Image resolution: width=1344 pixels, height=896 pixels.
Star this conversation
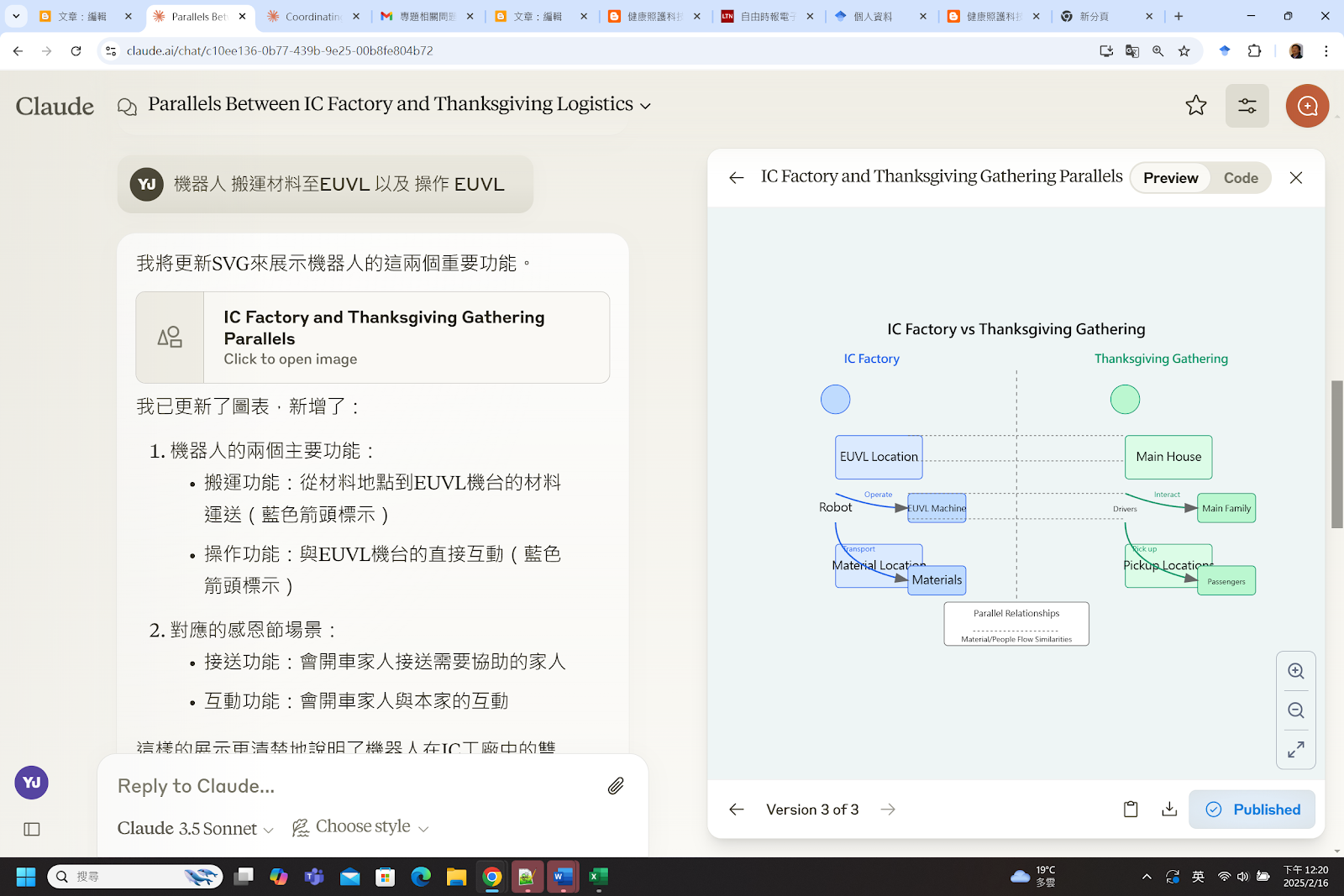point(1196,106)
